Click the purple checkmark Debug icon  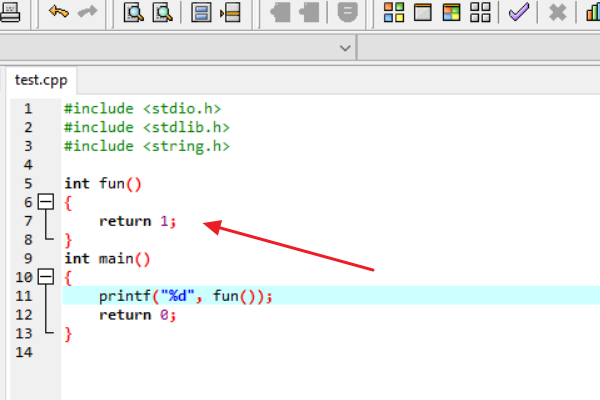click(x=519, y=12)
